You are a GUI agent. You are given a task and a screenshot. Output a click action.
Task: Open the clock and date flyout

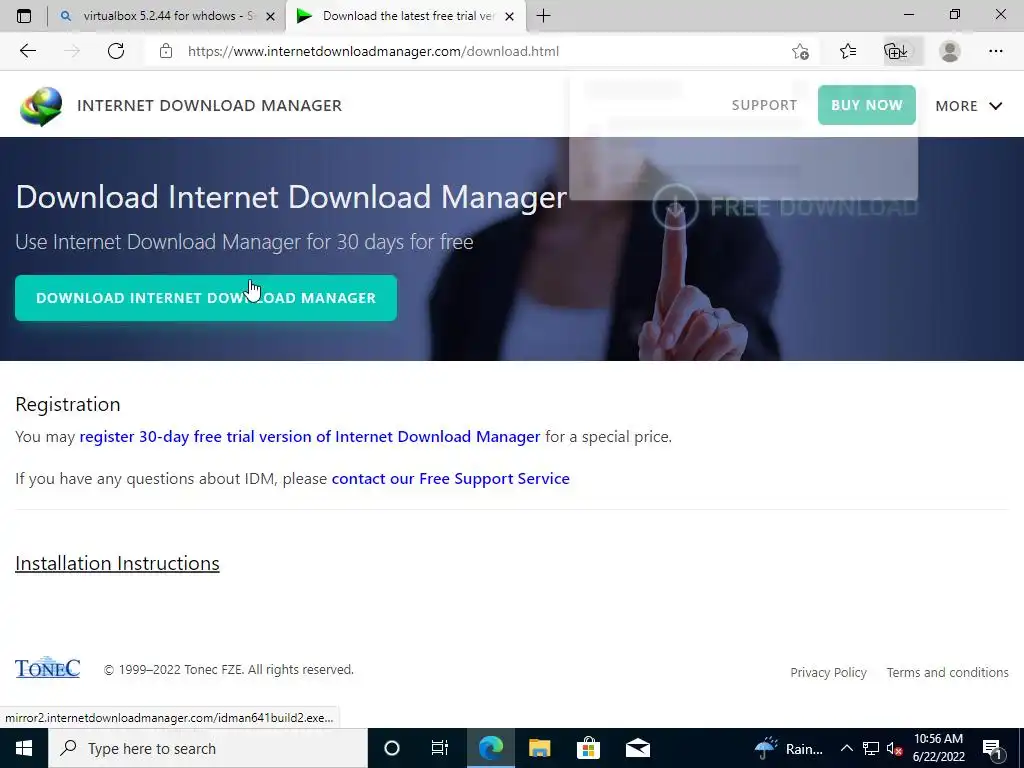pos(938,748)
